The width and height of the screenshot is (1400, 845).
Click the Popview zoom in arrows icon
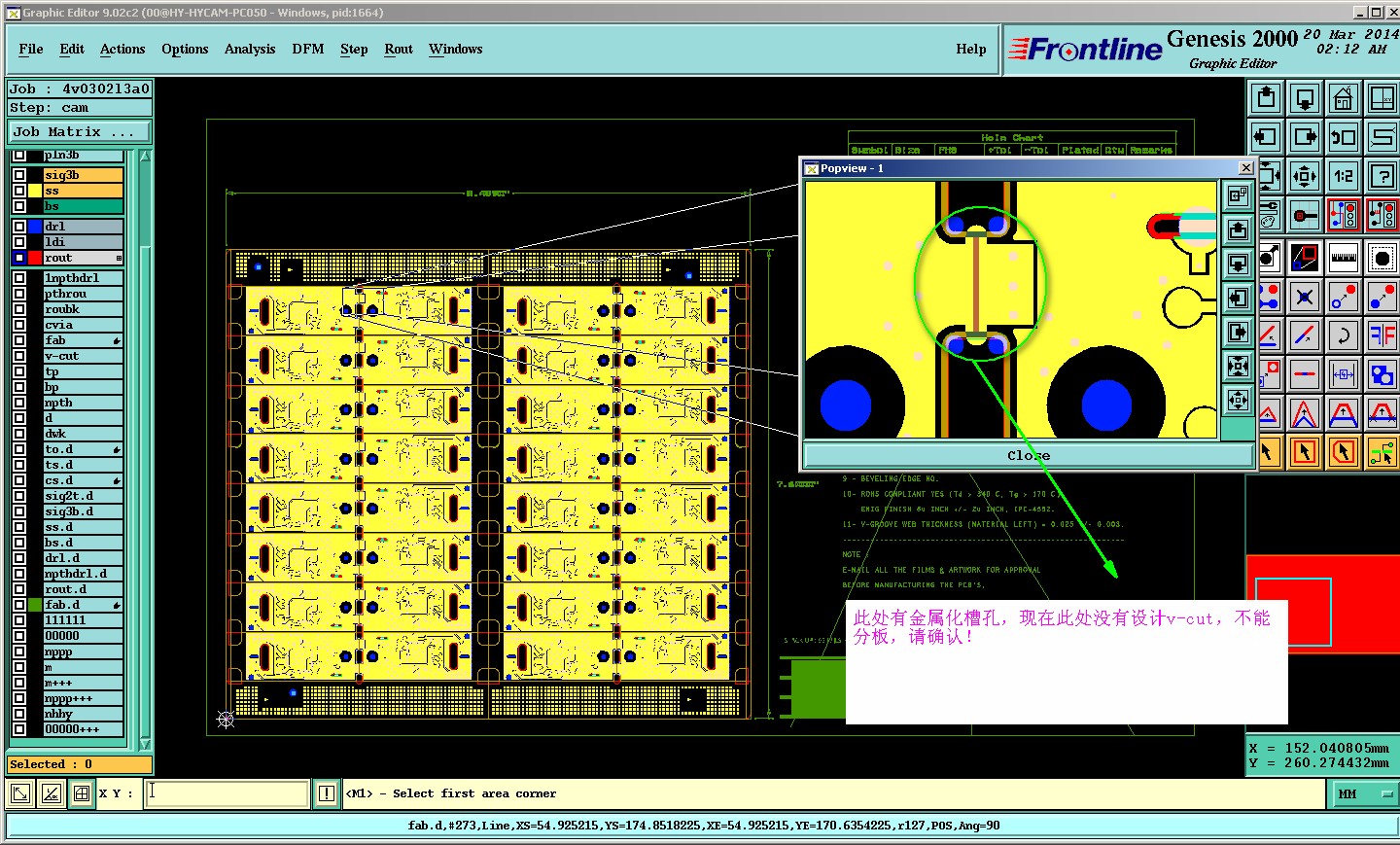(x=1238, y=366)
